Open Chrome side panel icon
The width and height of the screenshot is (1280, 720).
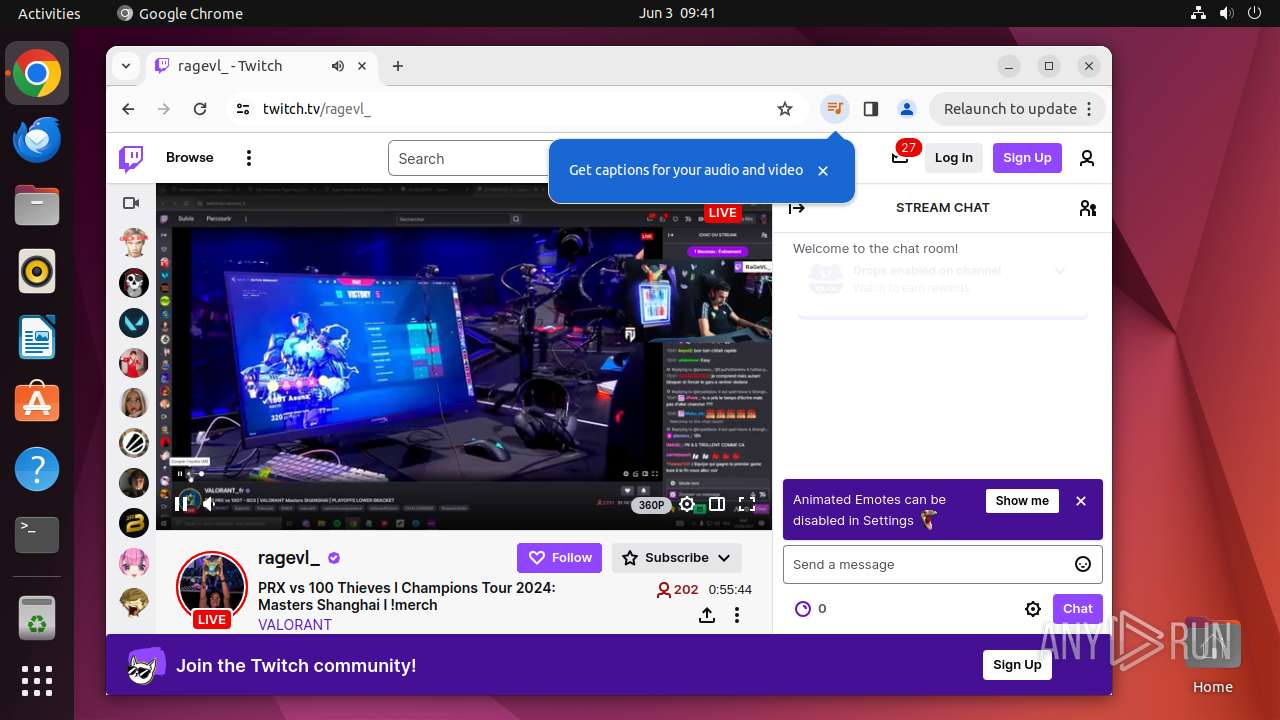(x=871, y=108)
